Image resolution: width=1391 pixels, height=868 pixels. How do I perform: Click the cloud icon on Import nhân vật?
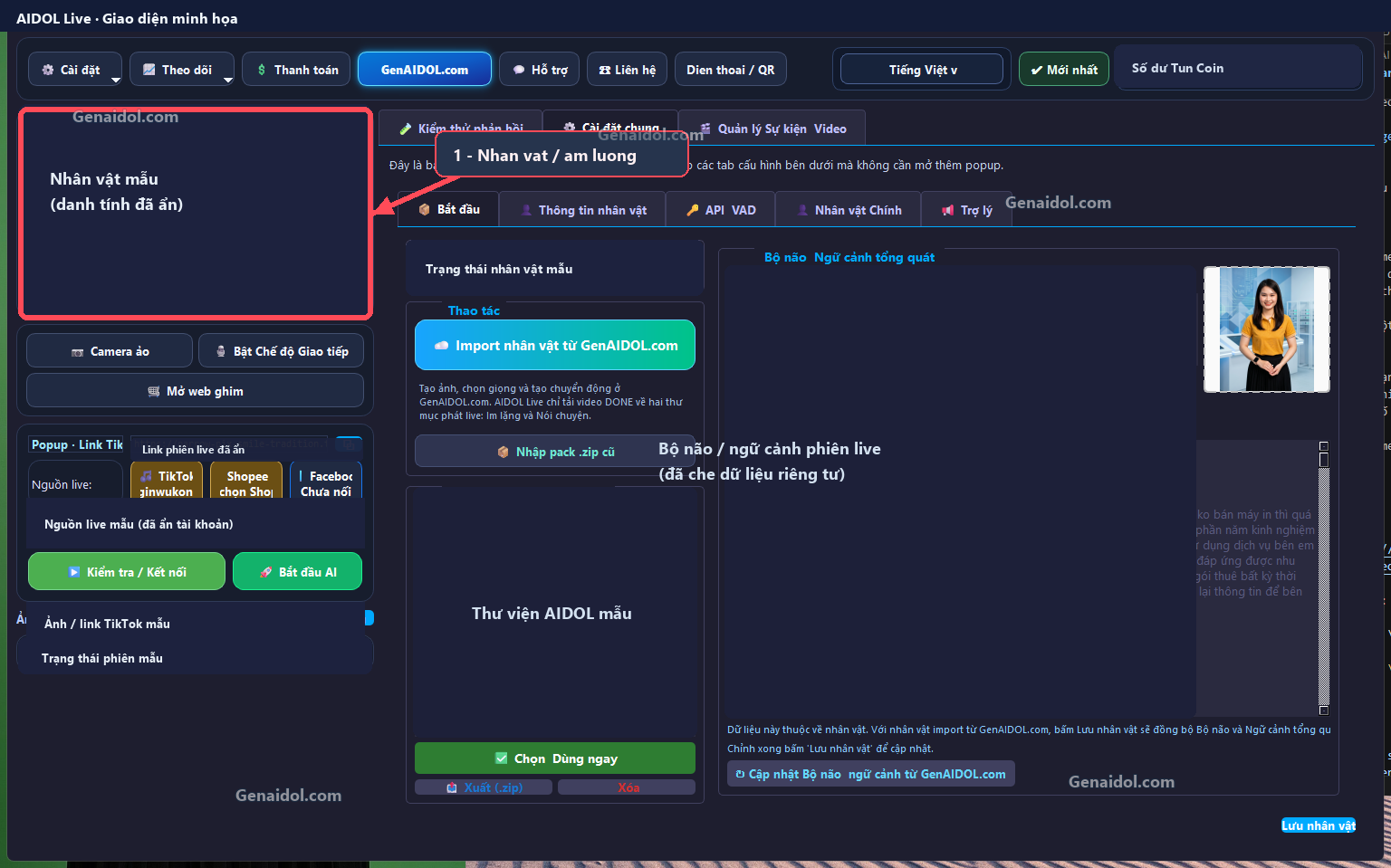pyautogui.click(x=442, y=346)
